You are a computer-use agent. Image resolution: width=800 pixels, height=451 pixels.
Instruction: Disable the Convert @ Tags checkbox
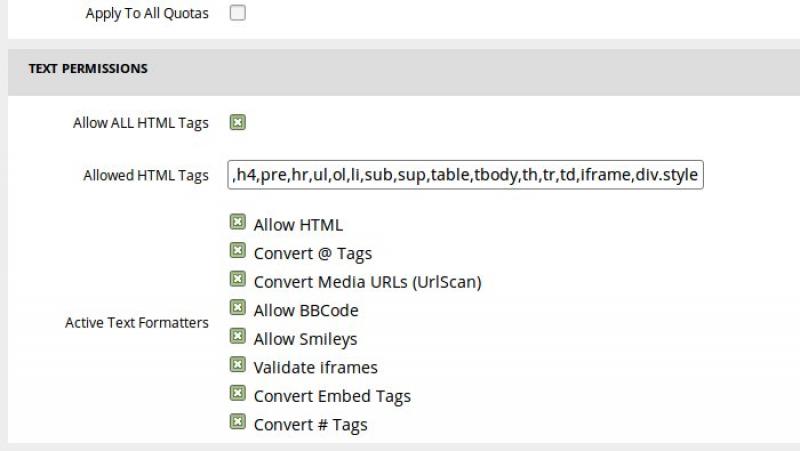point(238,251)
